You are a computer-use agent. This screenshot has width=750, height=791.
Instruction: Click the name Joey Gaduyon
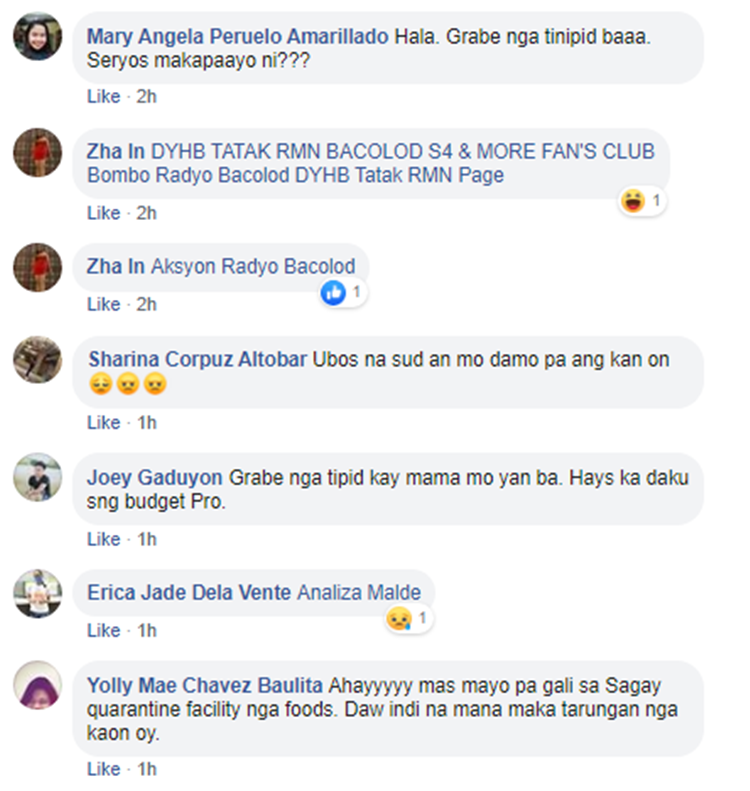154,477
